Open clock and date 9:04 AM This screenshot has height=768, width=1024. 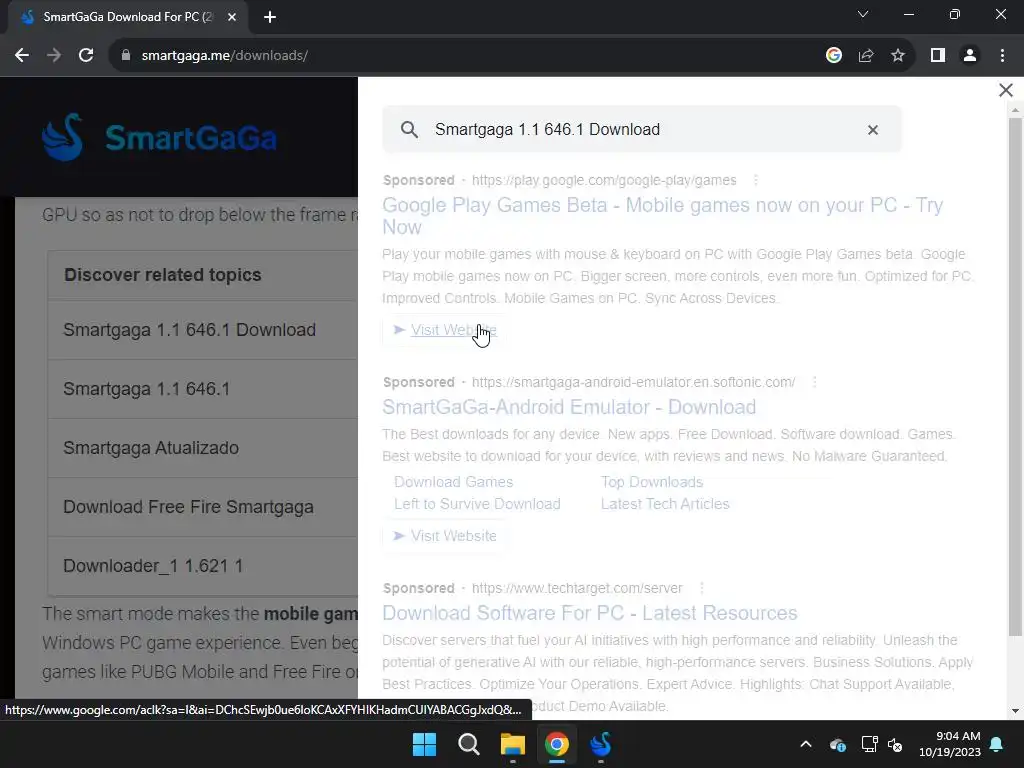point(950,744)
